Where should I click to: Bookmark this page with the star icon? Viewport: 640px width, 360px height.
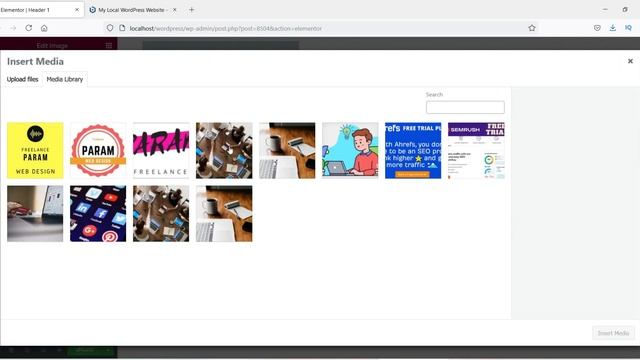[x=531, y=28]
